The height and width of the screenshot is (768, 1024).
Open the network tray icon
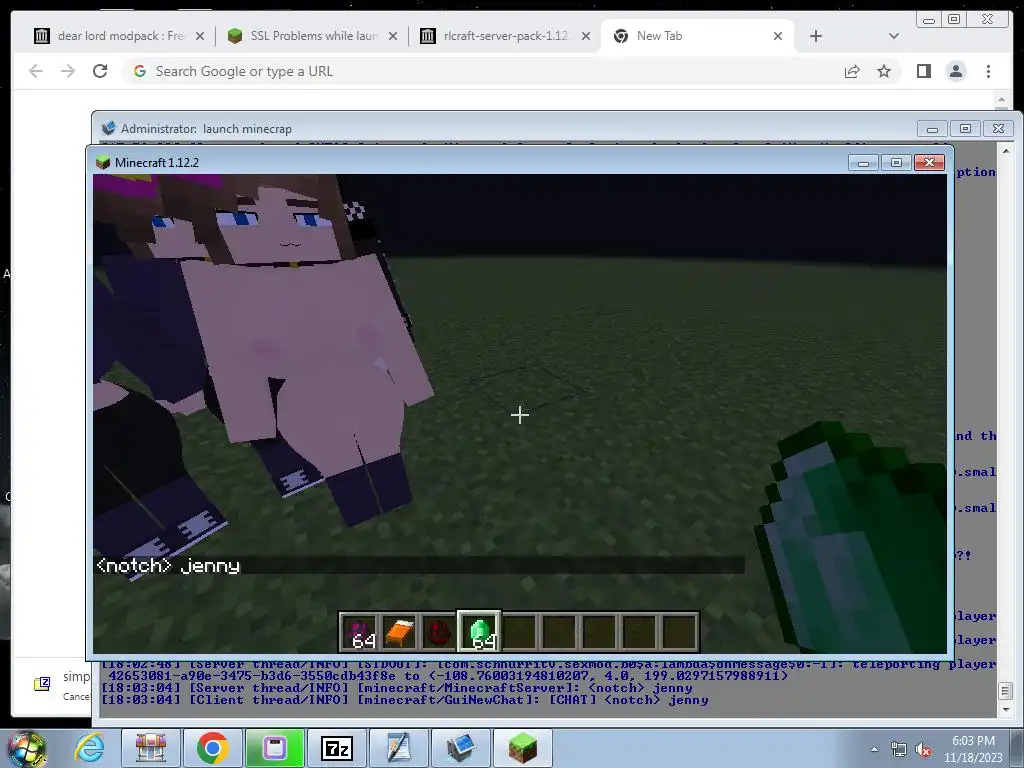point(899,749)
